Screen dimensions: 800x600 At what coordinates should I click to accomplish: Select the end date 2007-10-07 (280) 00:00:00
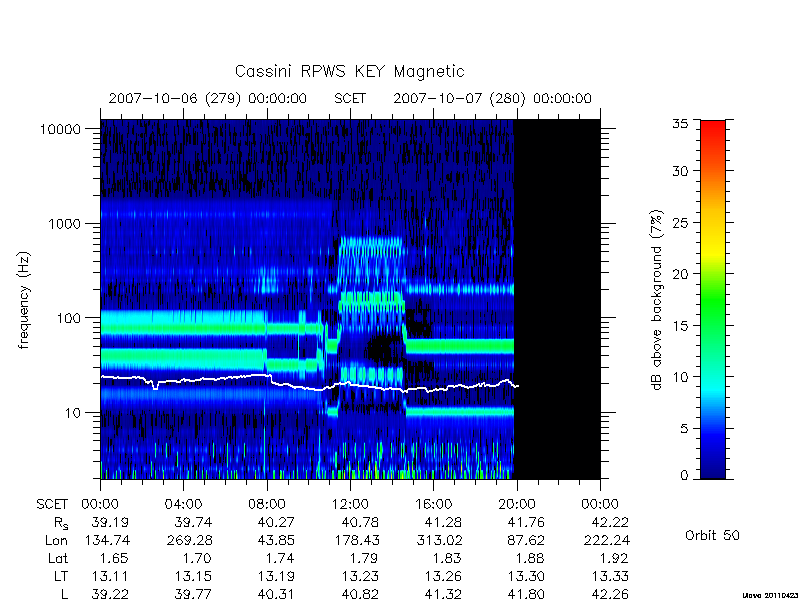pyautogui.click(x=492, y=98)
